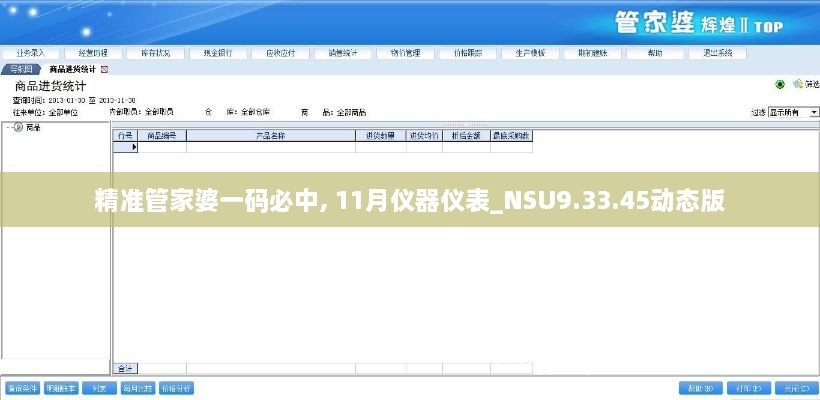Click the 关闭(X) button
The width and height of the screenshot is (820, 400).
796,388
